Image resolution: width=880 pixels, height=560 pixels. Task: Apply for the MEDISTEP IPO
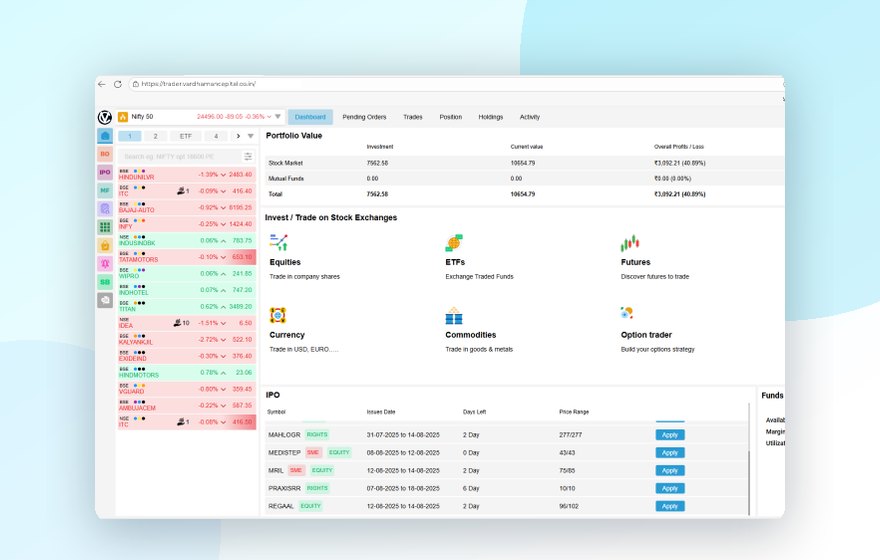pos(670,453)
